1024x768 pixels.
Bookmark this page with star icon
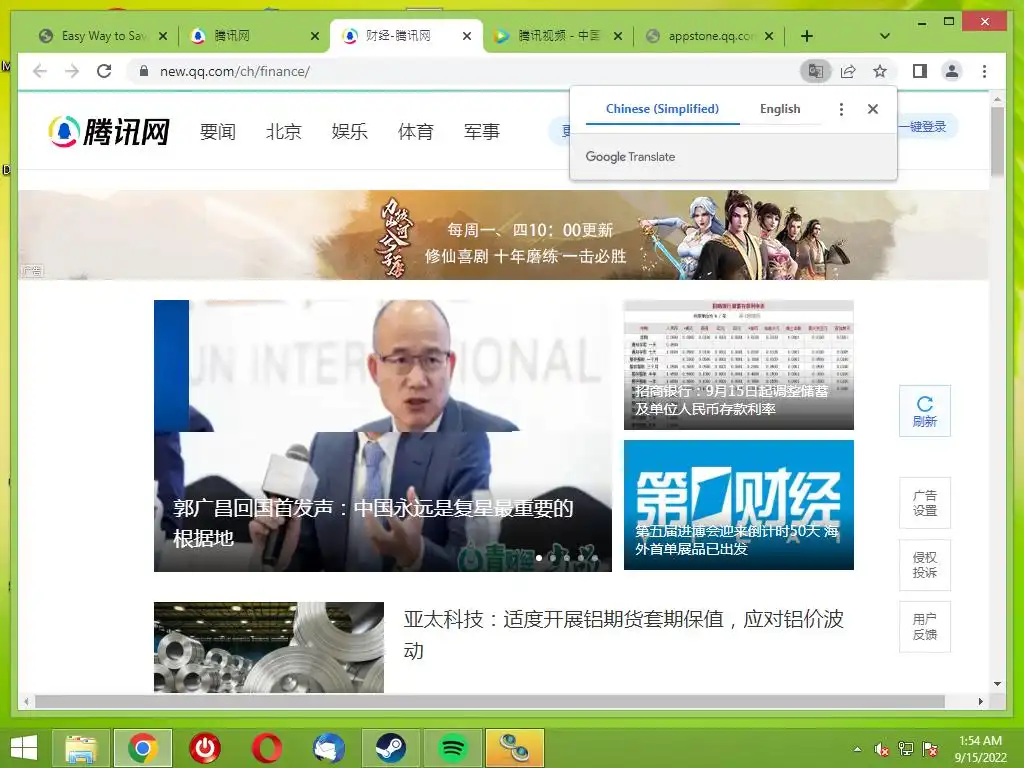880,71
